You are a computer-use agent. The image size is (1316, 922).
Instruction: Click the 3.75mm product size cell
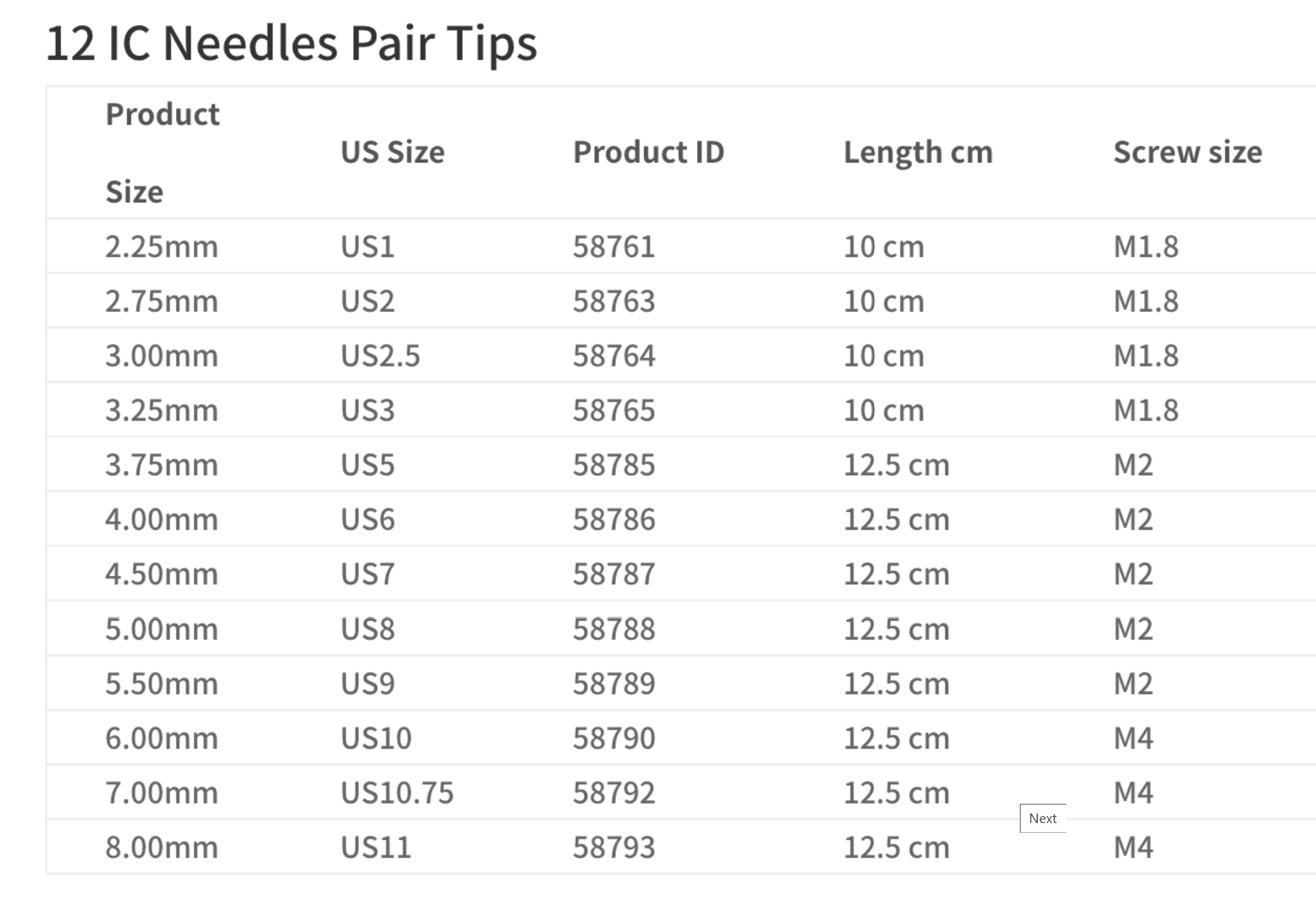click(161, 465)
